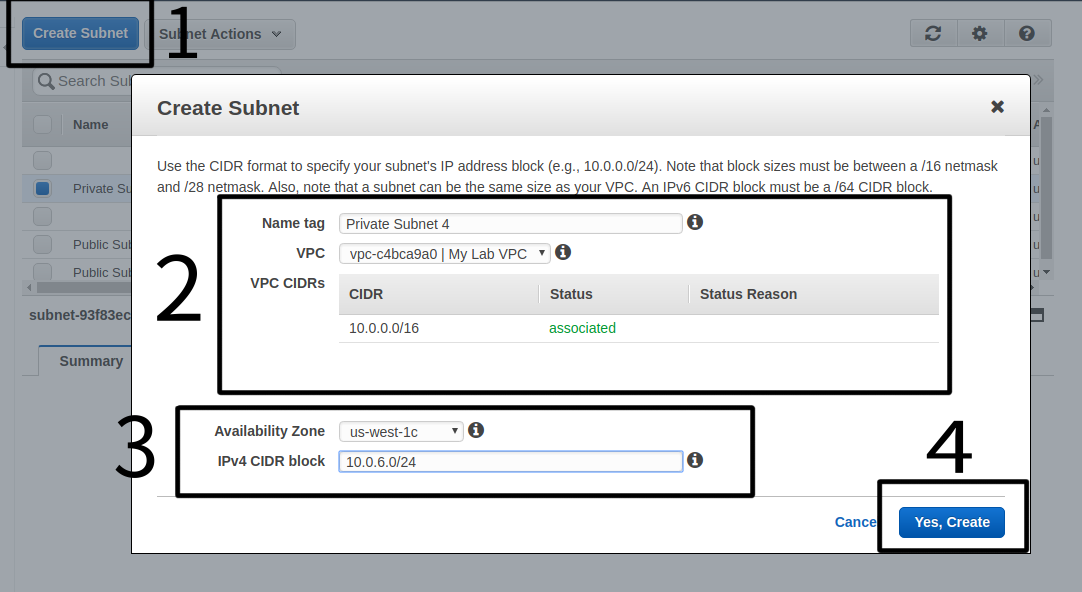Expand the Availability Zone dropdown
This screenshot has height=592, width=1082.
401,431
